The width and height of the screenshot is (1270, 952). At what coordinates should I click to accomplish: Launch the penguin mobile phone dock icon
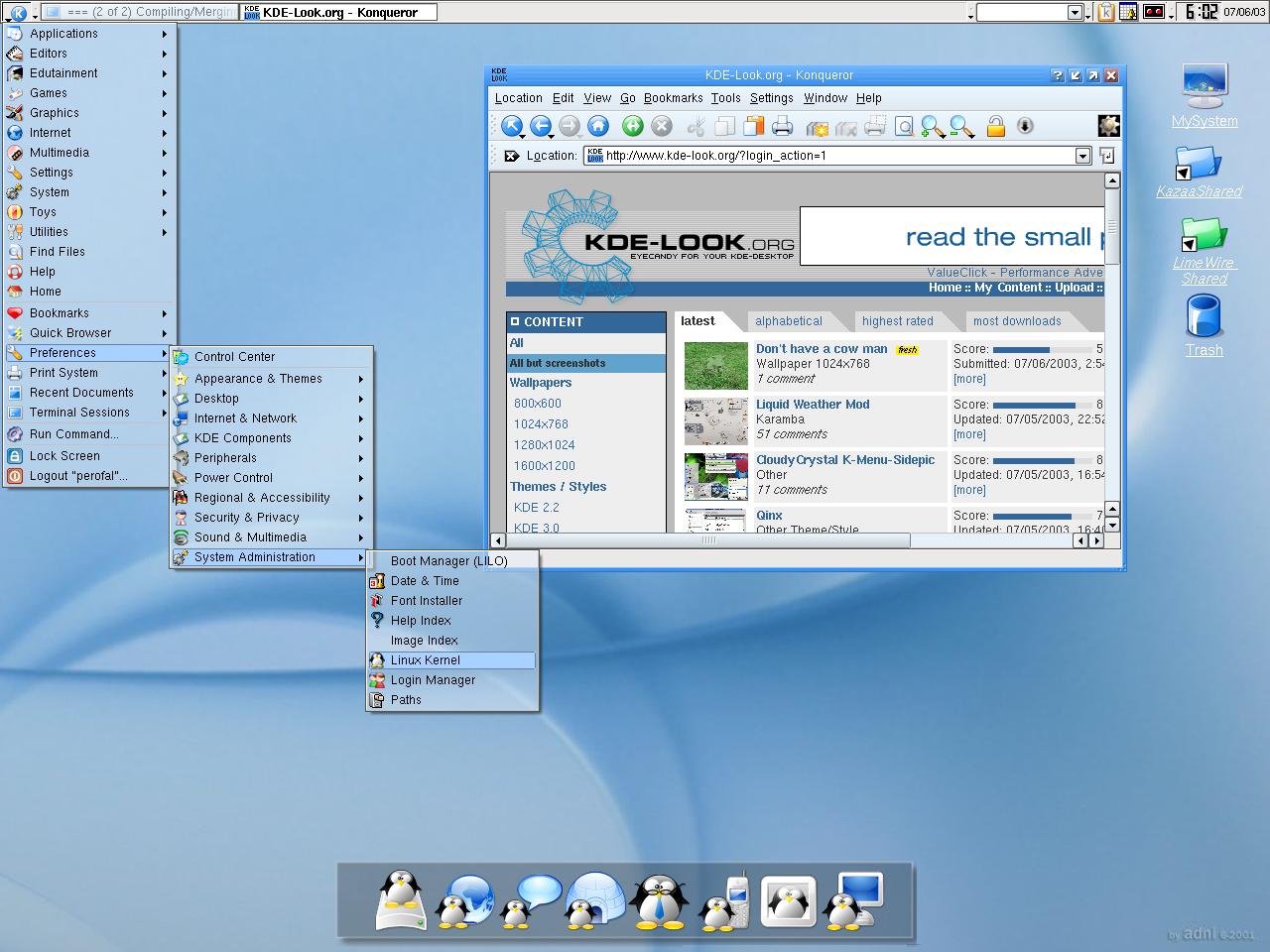[x=723, y=899]
